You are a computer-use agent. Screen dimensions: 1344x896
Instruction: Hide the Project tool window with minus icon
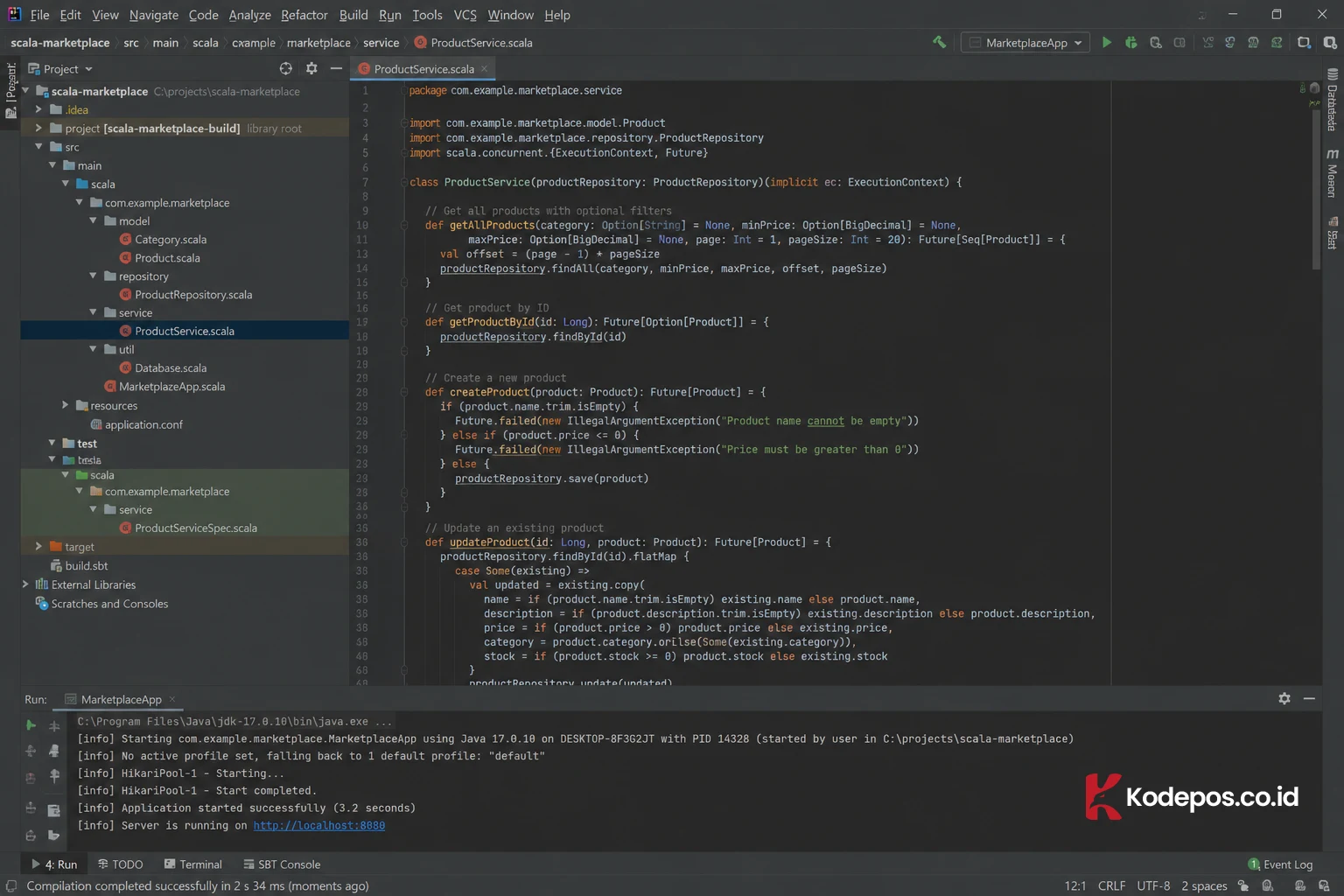coord(336,68)
